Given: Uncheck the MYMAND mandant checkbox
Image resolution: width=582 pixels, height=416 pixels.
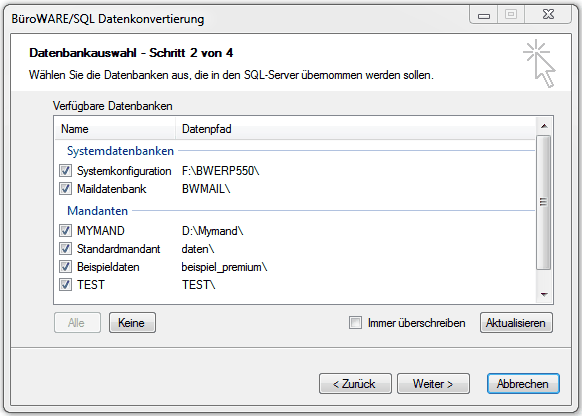Looking at the screenshot, I should 66,230.
